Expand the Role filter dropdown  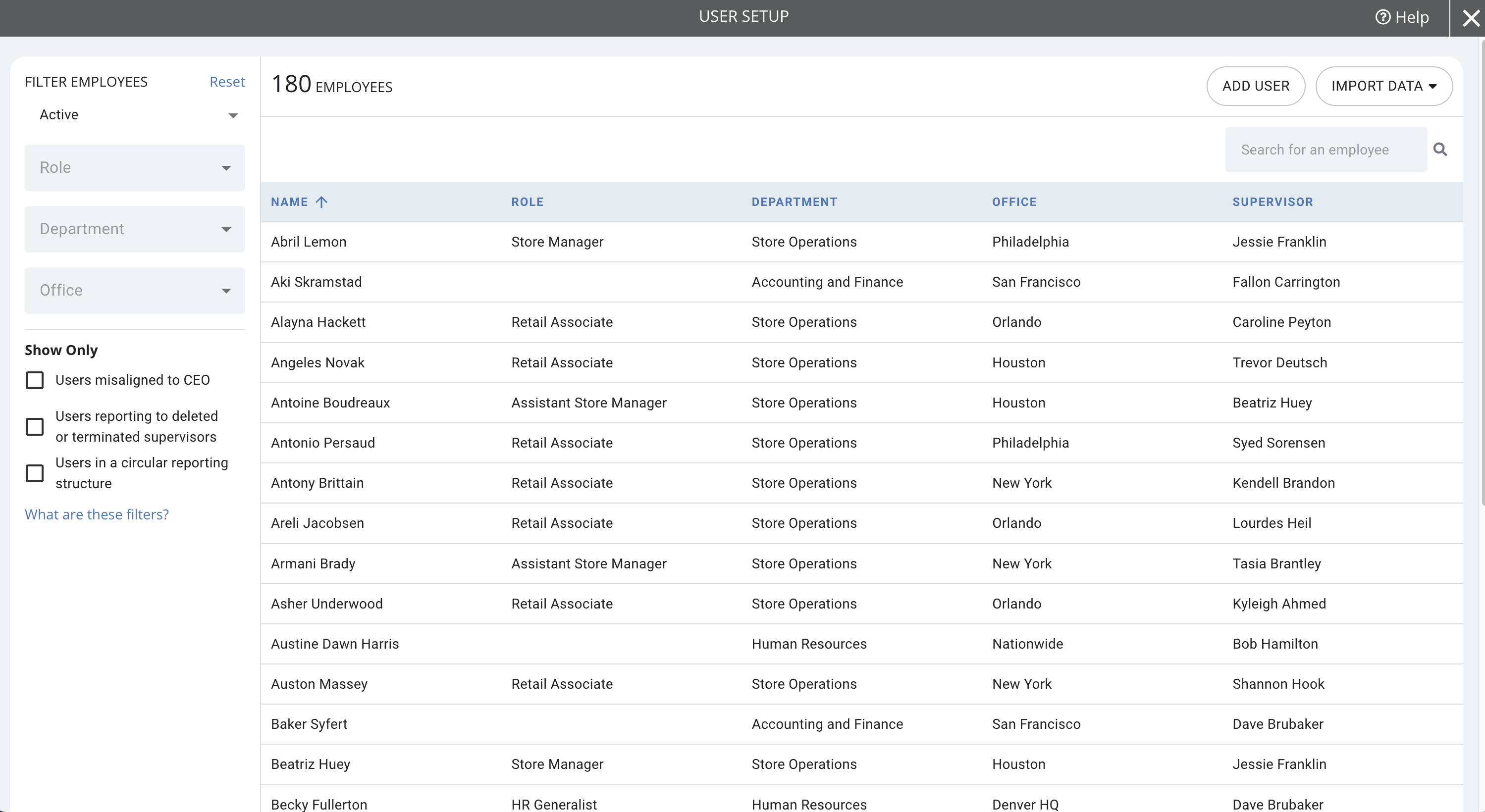point(135,168)
